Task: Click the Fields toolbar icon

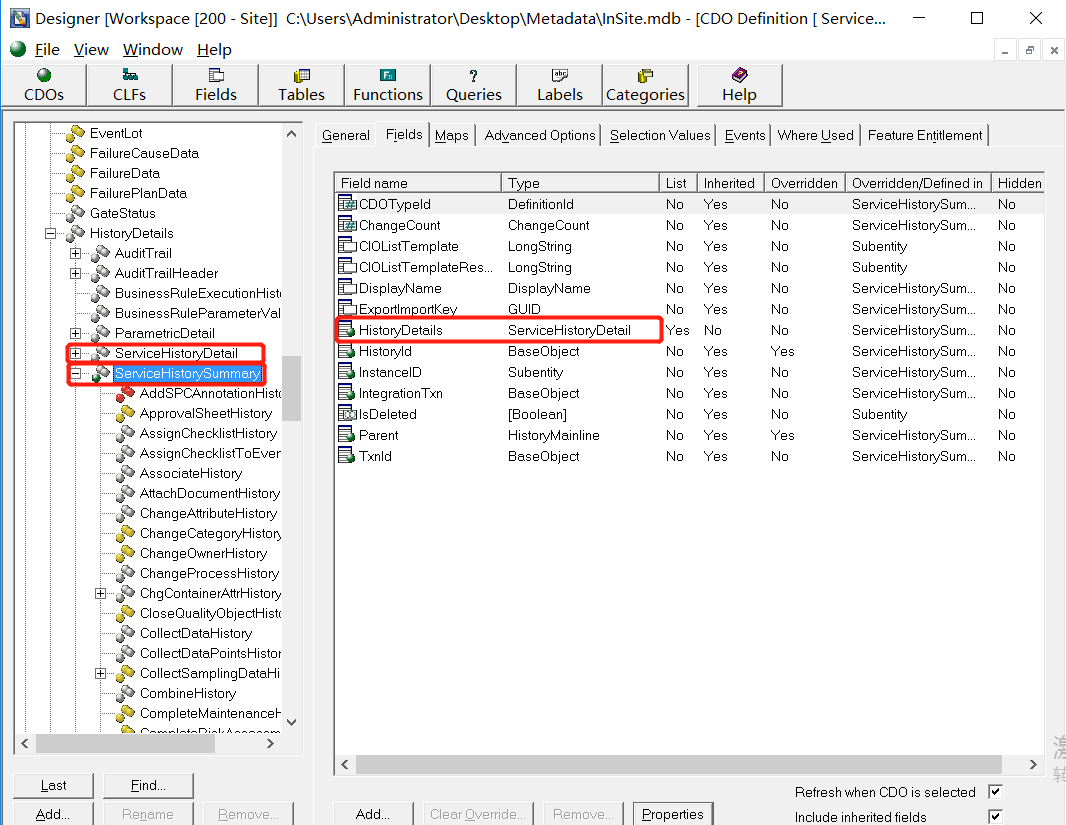Action: coord(215,85)
